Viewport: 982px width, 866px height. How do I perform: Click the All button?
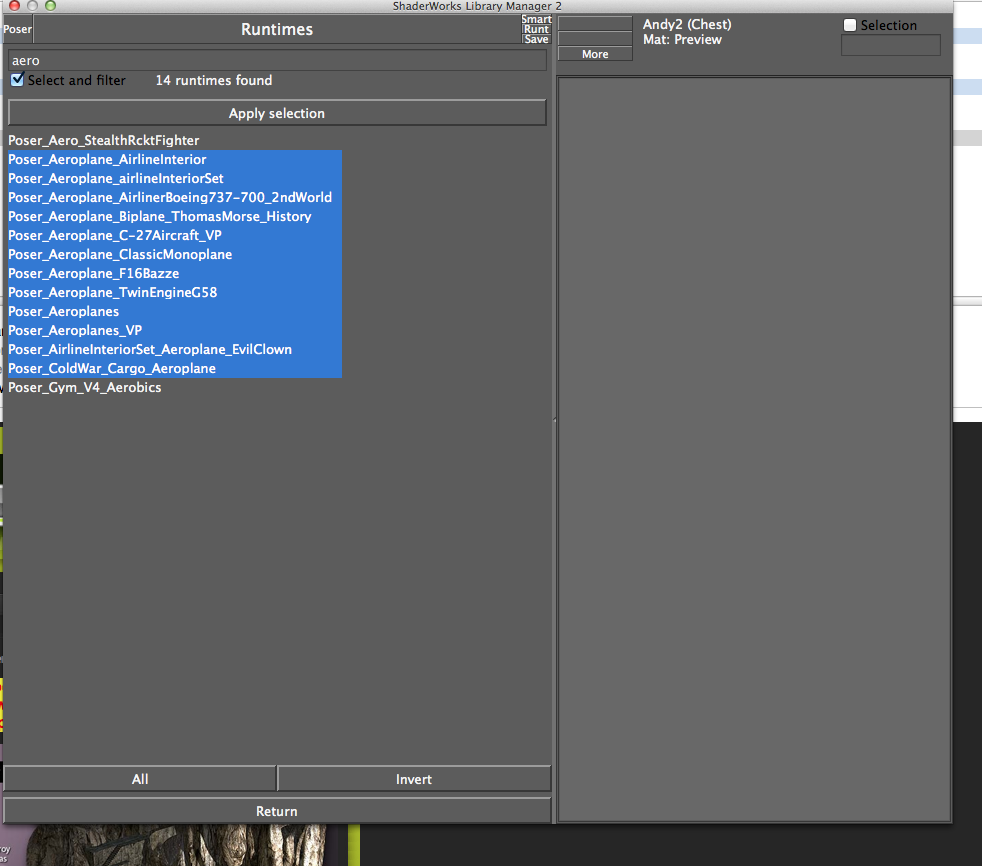140,779
